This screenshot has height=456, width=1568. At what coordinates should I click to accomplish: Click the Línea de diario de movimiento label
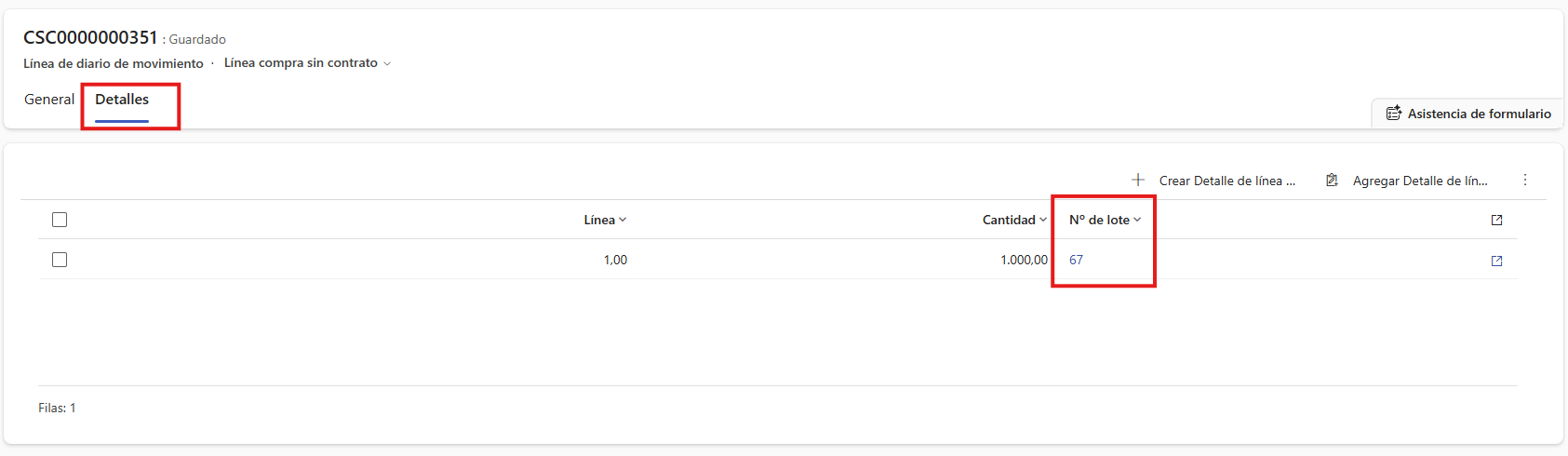pyautogui.click(x=114, y=63)
